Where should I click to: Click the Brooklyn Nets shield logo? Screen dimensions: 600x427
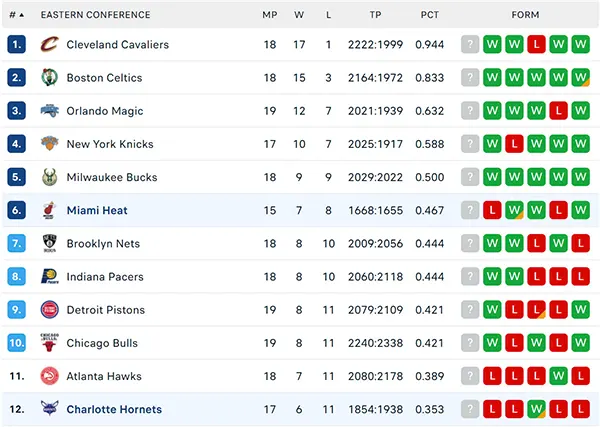(50, 243)
